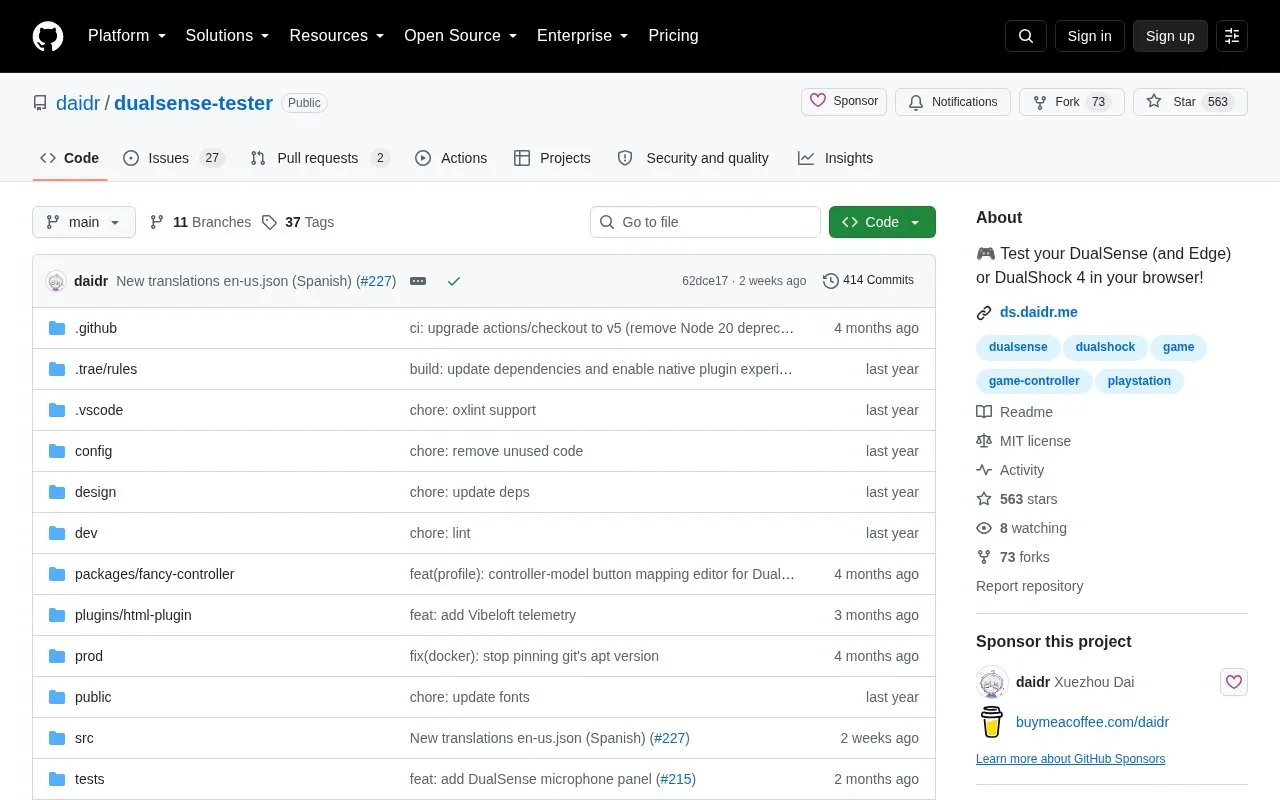Viewport: 1280px width, 800px height.
Task: Switch to the Pull requests tab
Action: [320, 158]
